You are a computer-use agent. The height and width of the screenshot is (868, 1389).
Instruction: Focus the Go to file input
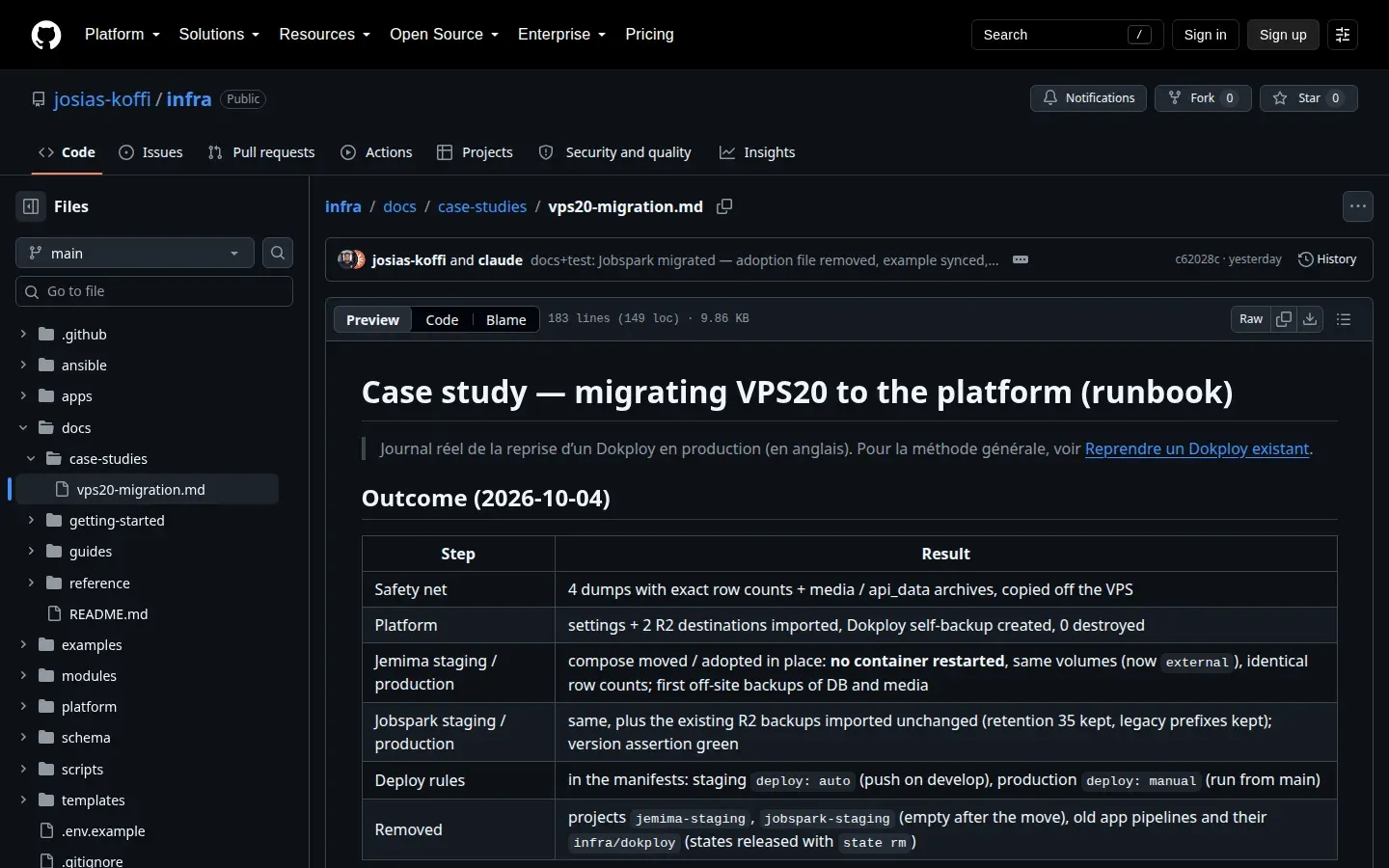point(154,291)
